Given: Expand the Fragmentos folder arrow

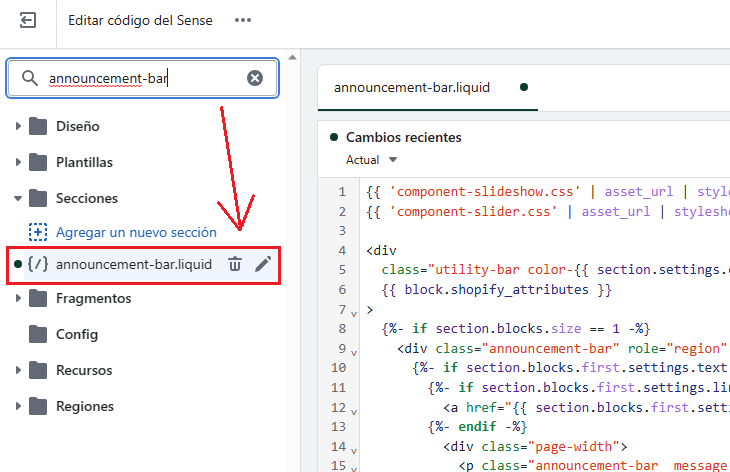Looking at the screenshot, I should (18, 298).
